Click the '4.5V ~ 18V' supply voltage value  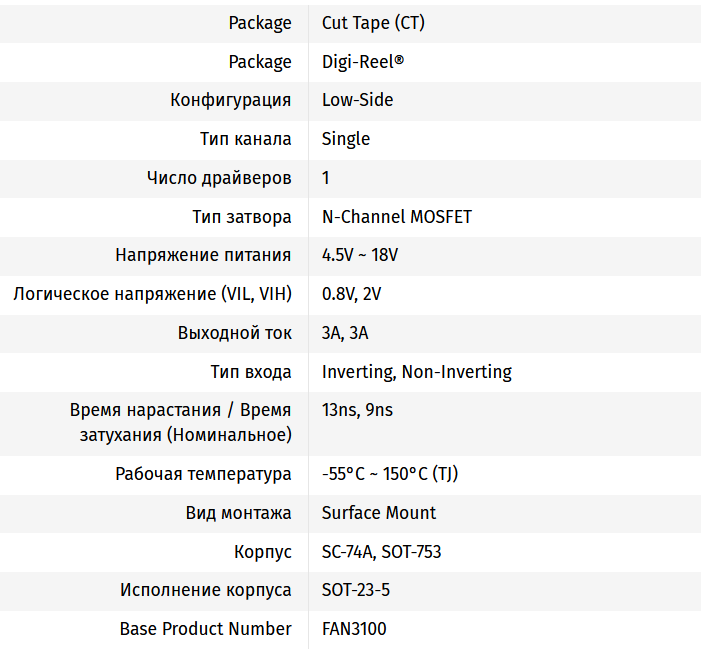360,255
